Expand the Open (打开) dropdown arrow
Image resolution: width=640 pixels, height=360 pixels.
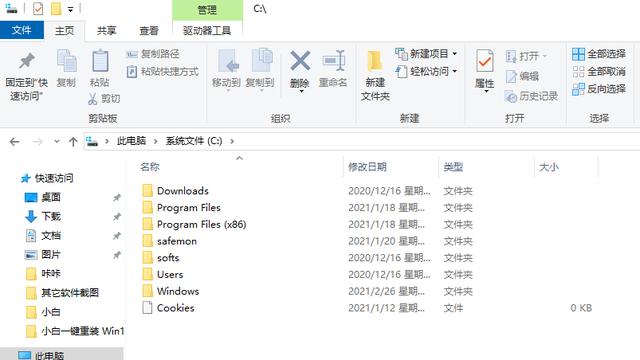point(544,56)
